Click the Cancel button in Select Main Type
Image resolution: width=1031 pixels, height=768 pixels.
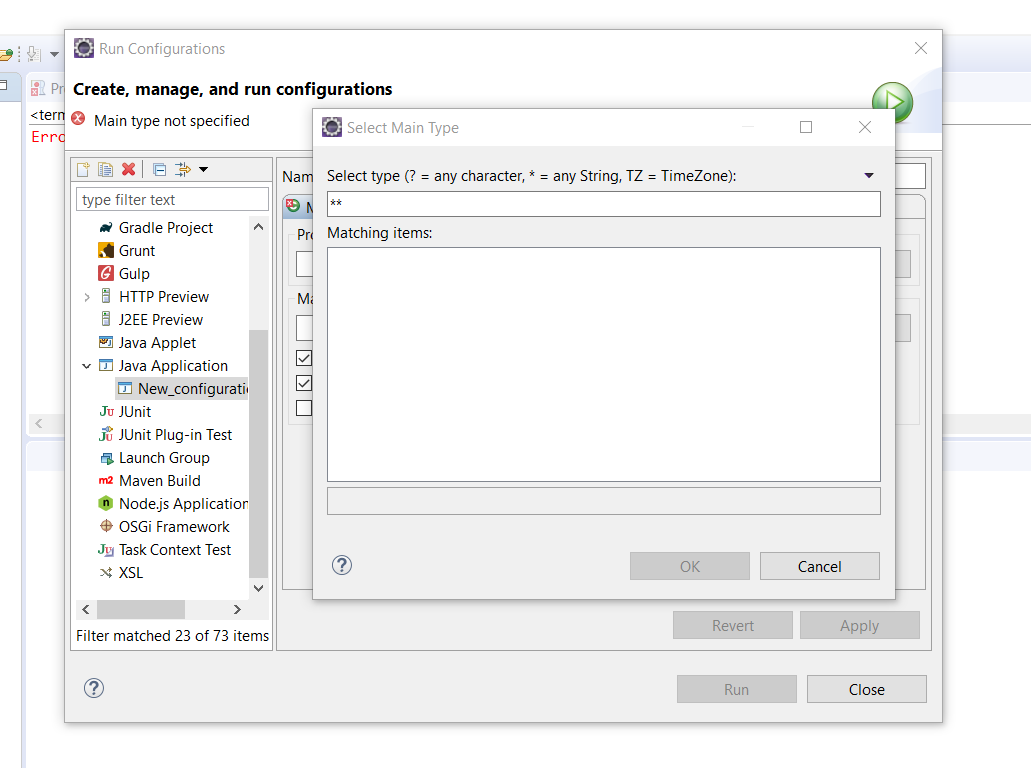(x=819, y=566)
